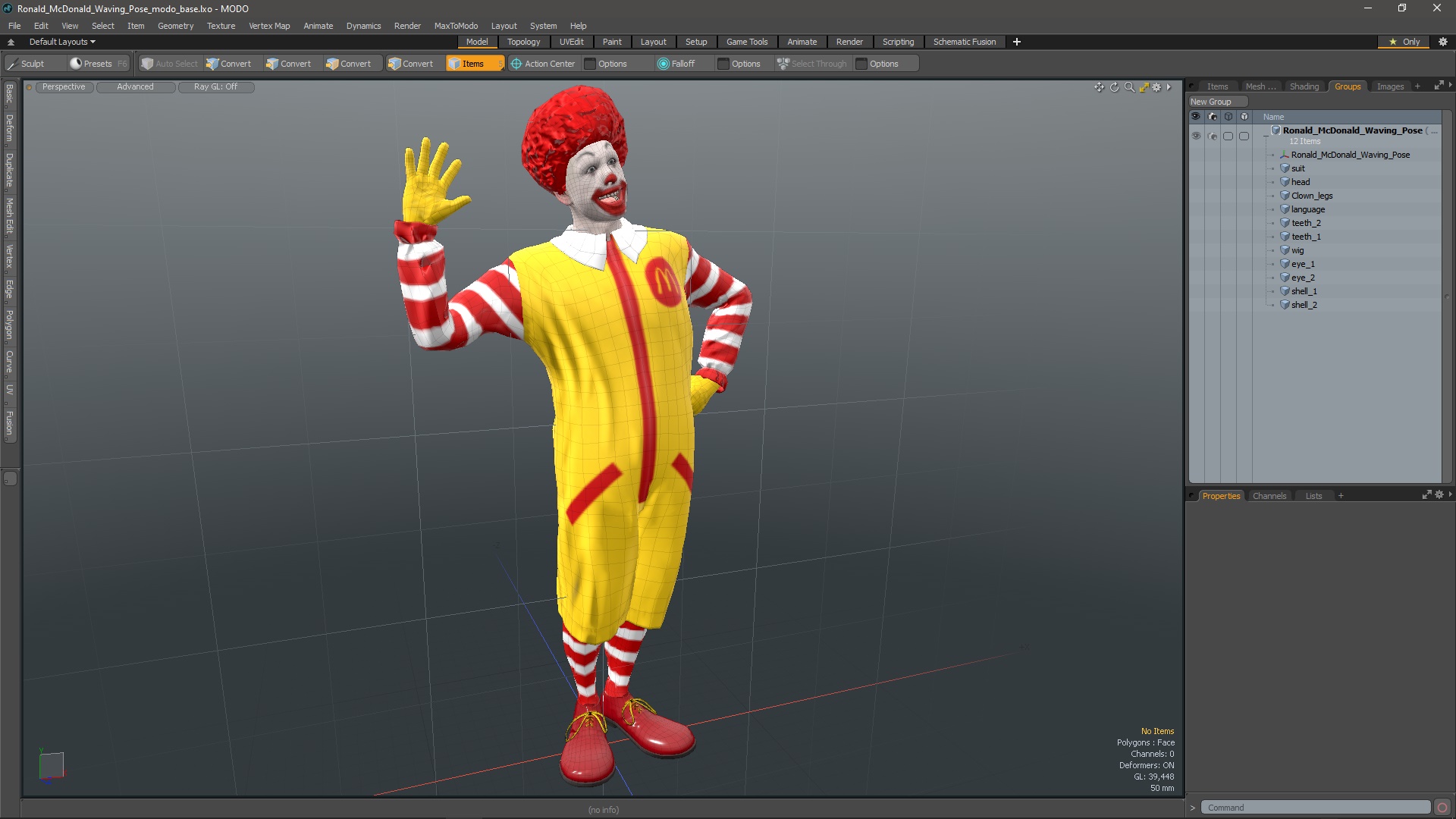The width and height of the screenshot is (1456, 819).
Task: Switch to the Schematic Fusion tab
Action: tap(965, 42)
